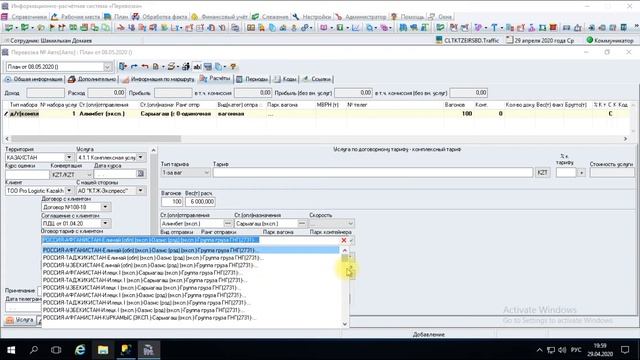Expand the Услуга 4.1.1 Комплексная dropdown
Image resolution: width=640 pixels, height=360 pixels.
[x=141, y=157]
